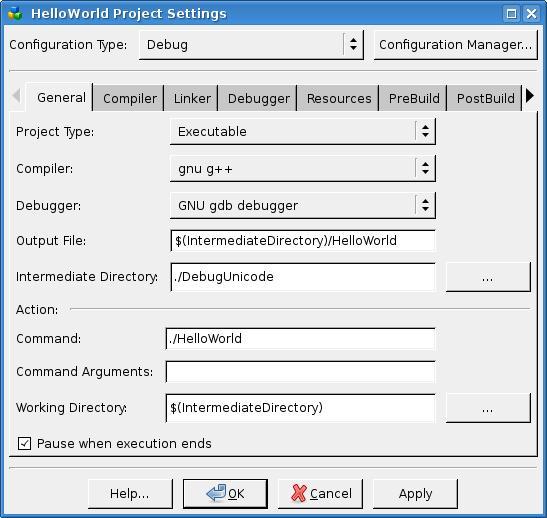Expand the Project Type combo box
The height and width of the screenshot is (518, 547).
[x=303, y=132]
